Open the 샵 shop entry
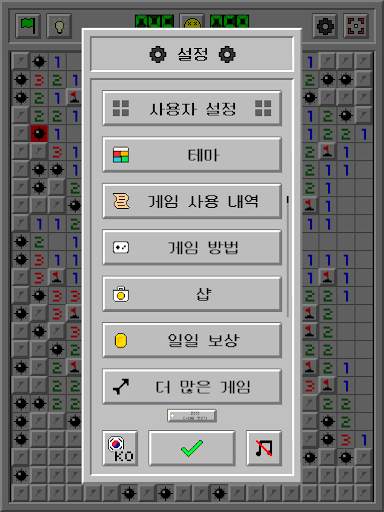This screenshot has width=384, height=512. pos(192,294)
